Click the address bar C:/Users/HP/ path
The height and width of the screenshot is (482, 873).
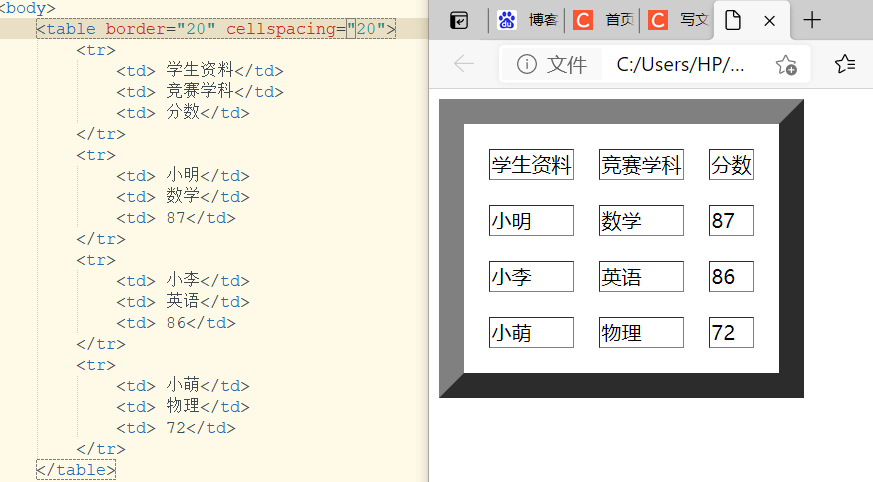click(680, 65)
